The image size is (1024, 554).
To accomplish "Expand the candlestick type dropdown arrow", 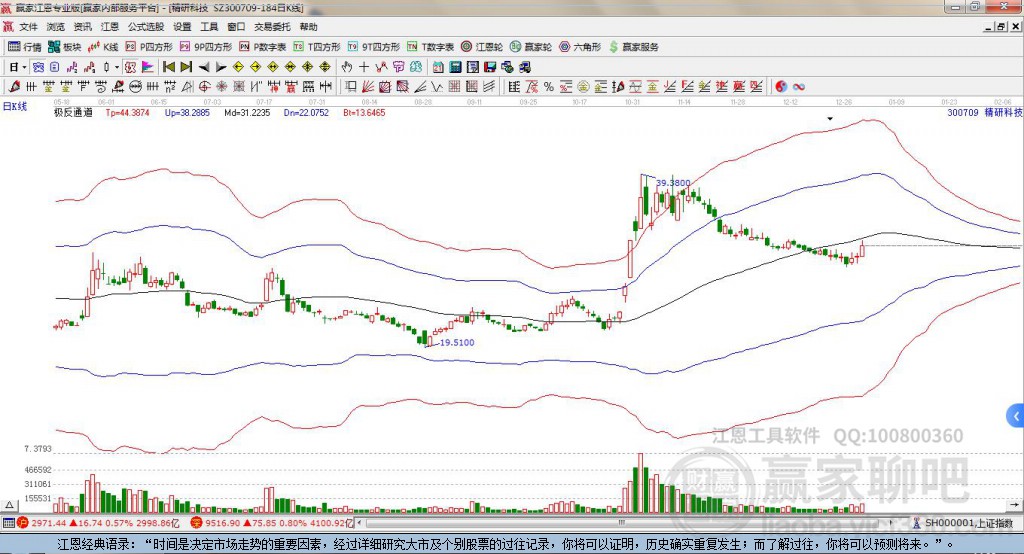I will click(117, 67).
